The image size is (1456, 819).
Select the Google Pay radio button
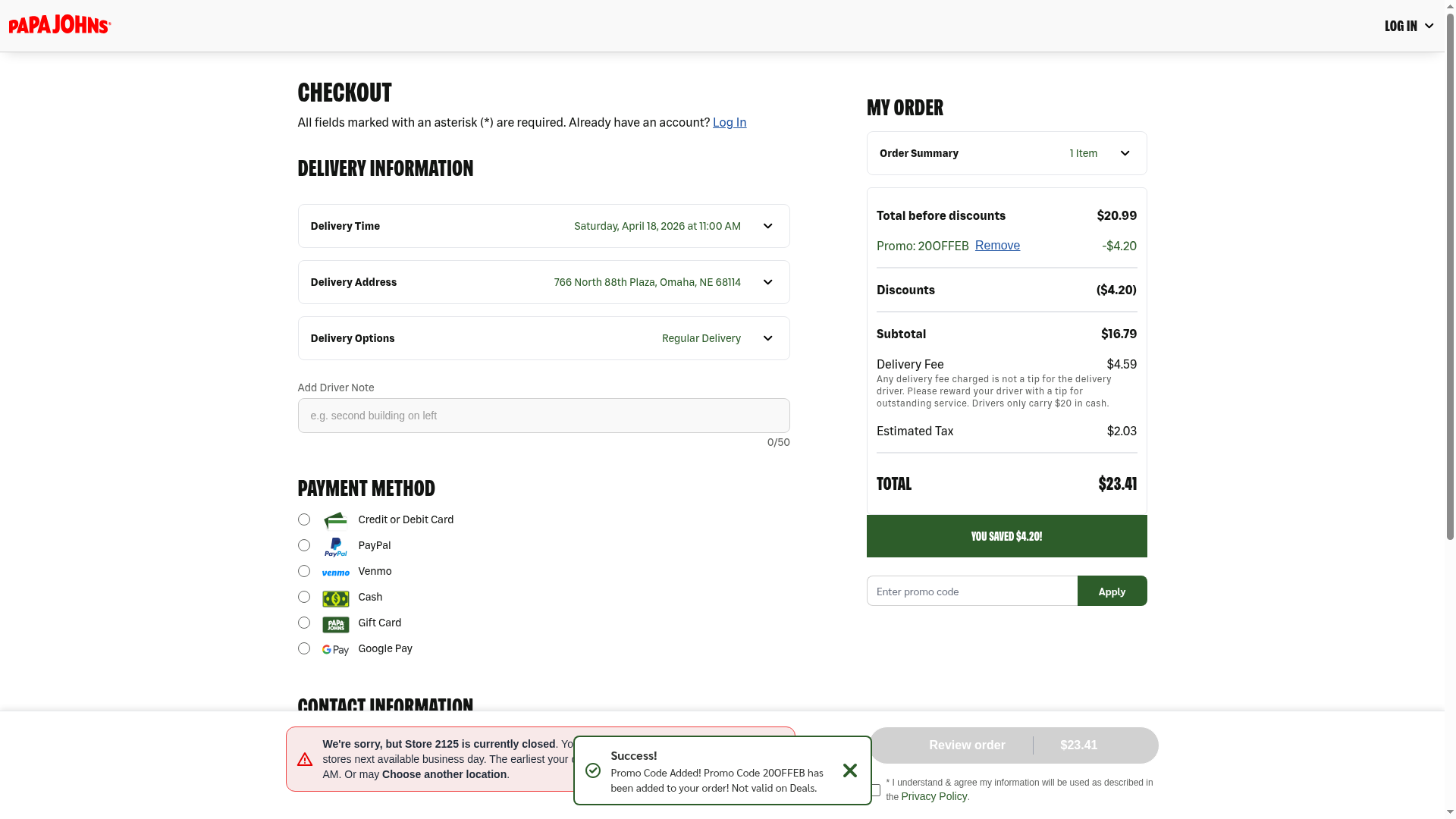tap(304, 648)
